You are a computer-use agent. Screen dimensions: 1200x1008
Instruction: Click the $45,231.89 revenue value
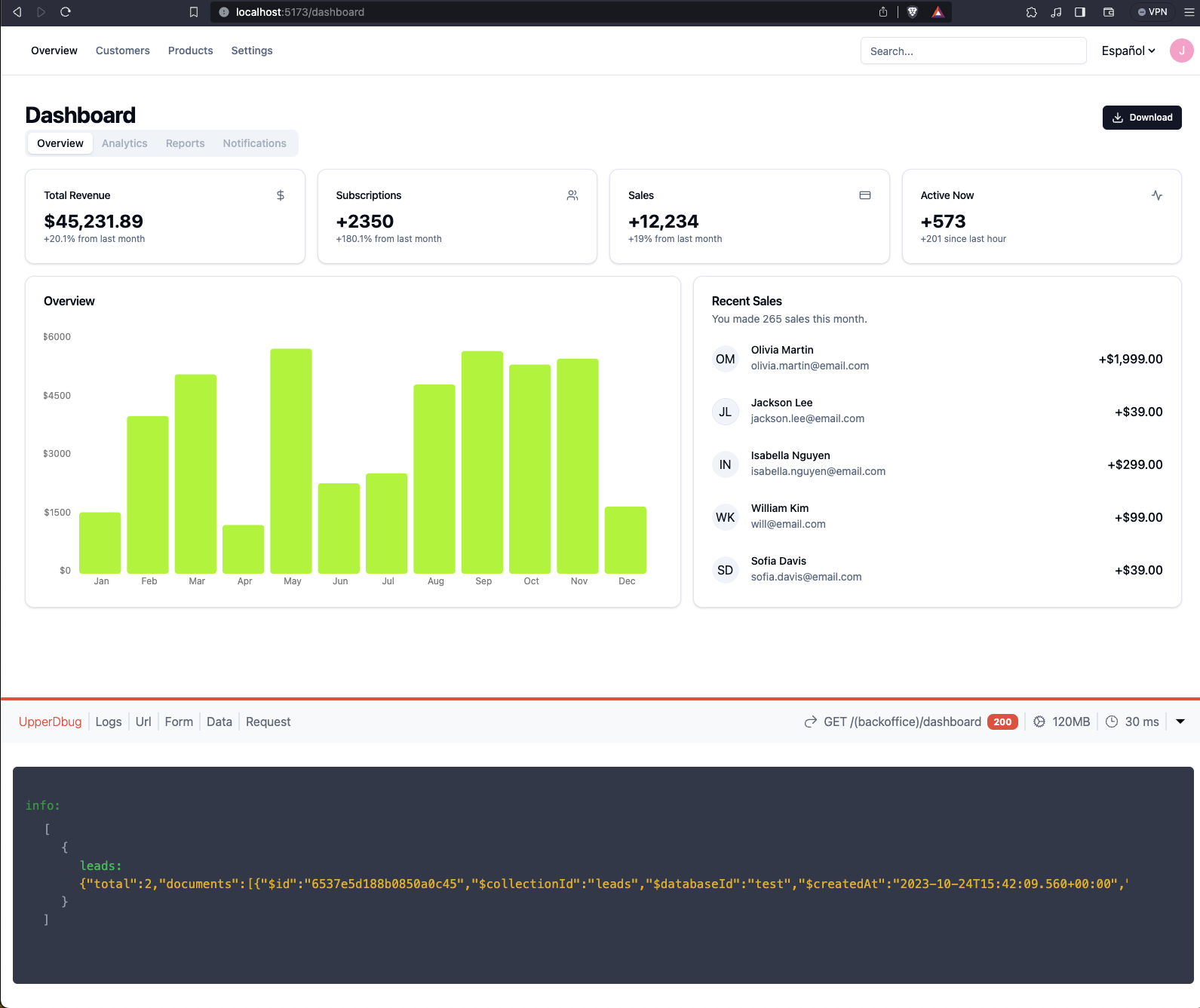coord(94,221)
